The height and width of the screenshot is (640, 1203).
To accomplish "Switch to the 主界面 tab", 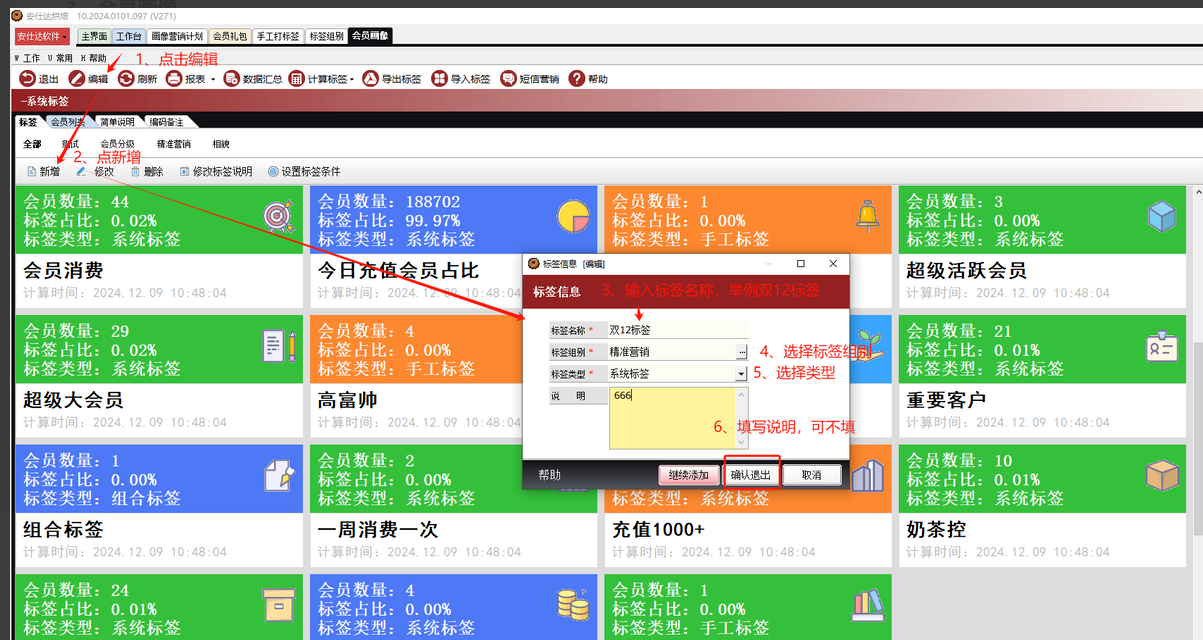I will tap(94, 36).
